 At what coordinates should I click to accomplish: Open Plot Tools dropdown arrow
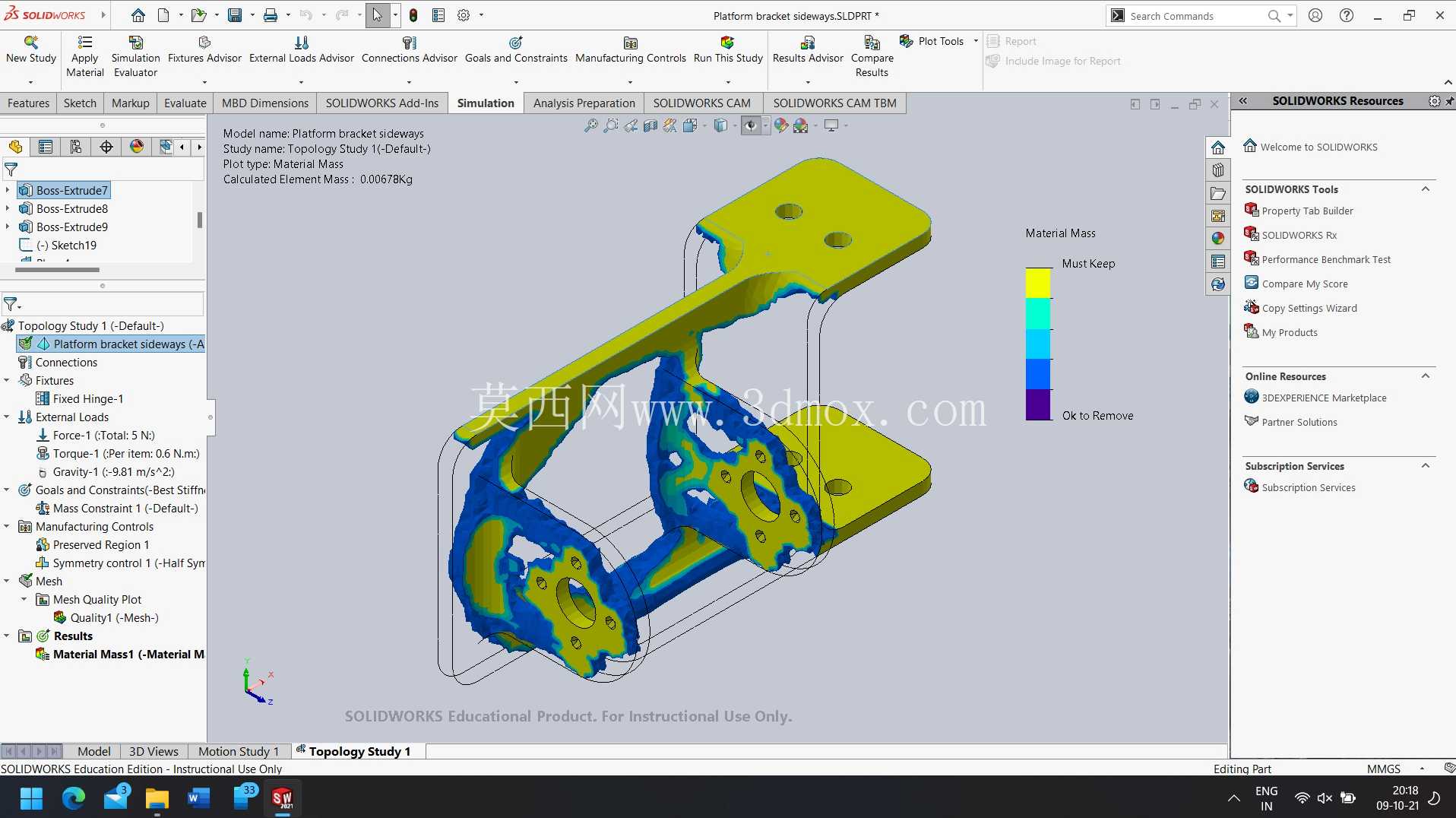[x=976, y=41]
